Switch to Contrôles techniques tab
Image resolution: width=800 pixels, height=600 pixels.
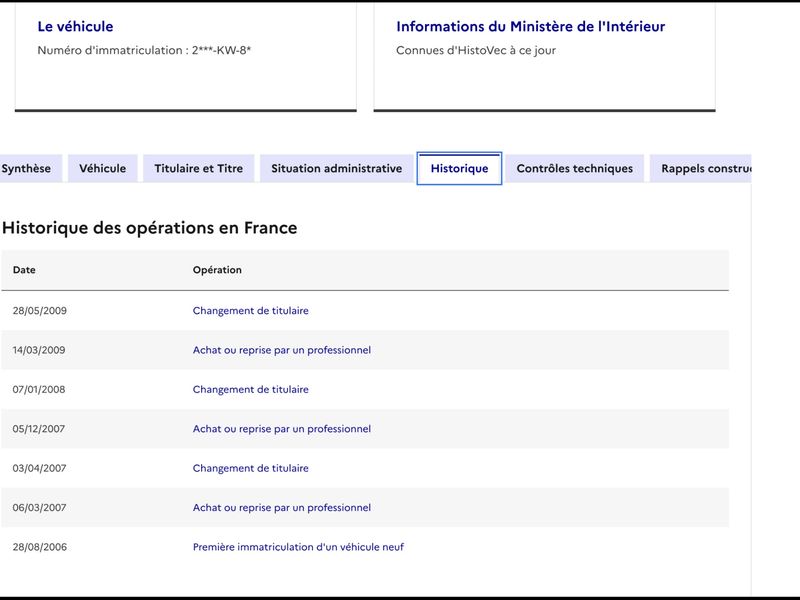click(x=574, y=168)
